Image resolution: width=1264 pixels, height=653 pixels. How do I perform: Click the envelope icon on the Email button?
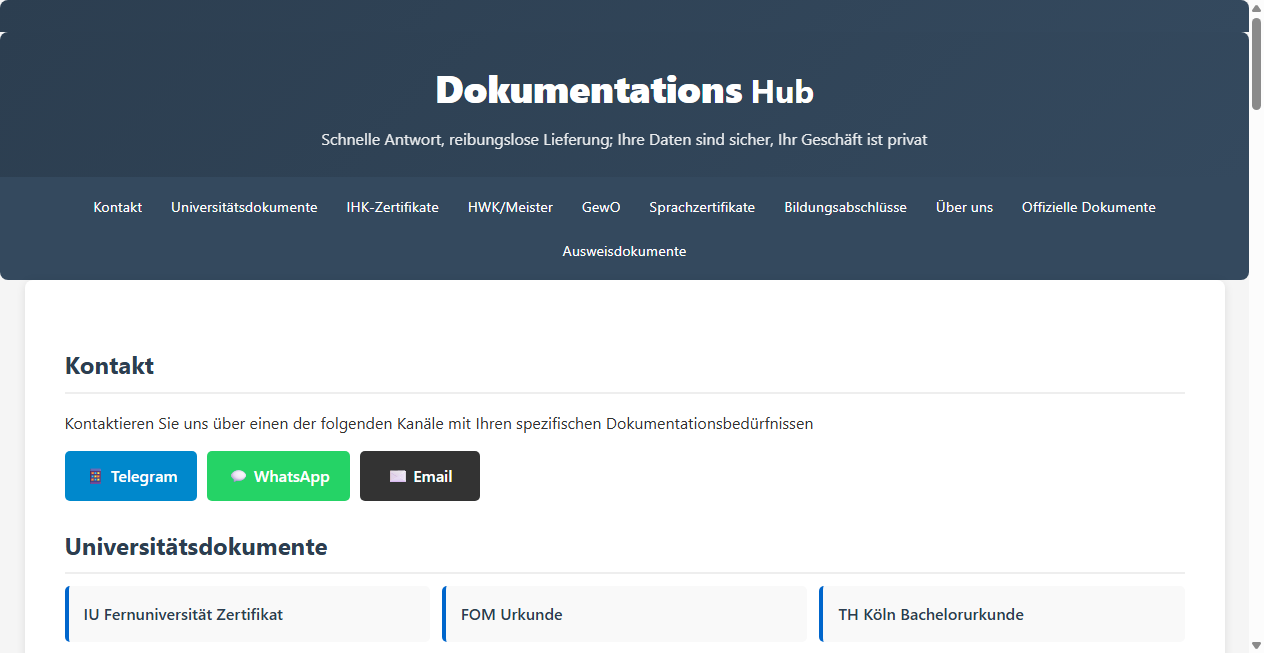tap(396, 476)
